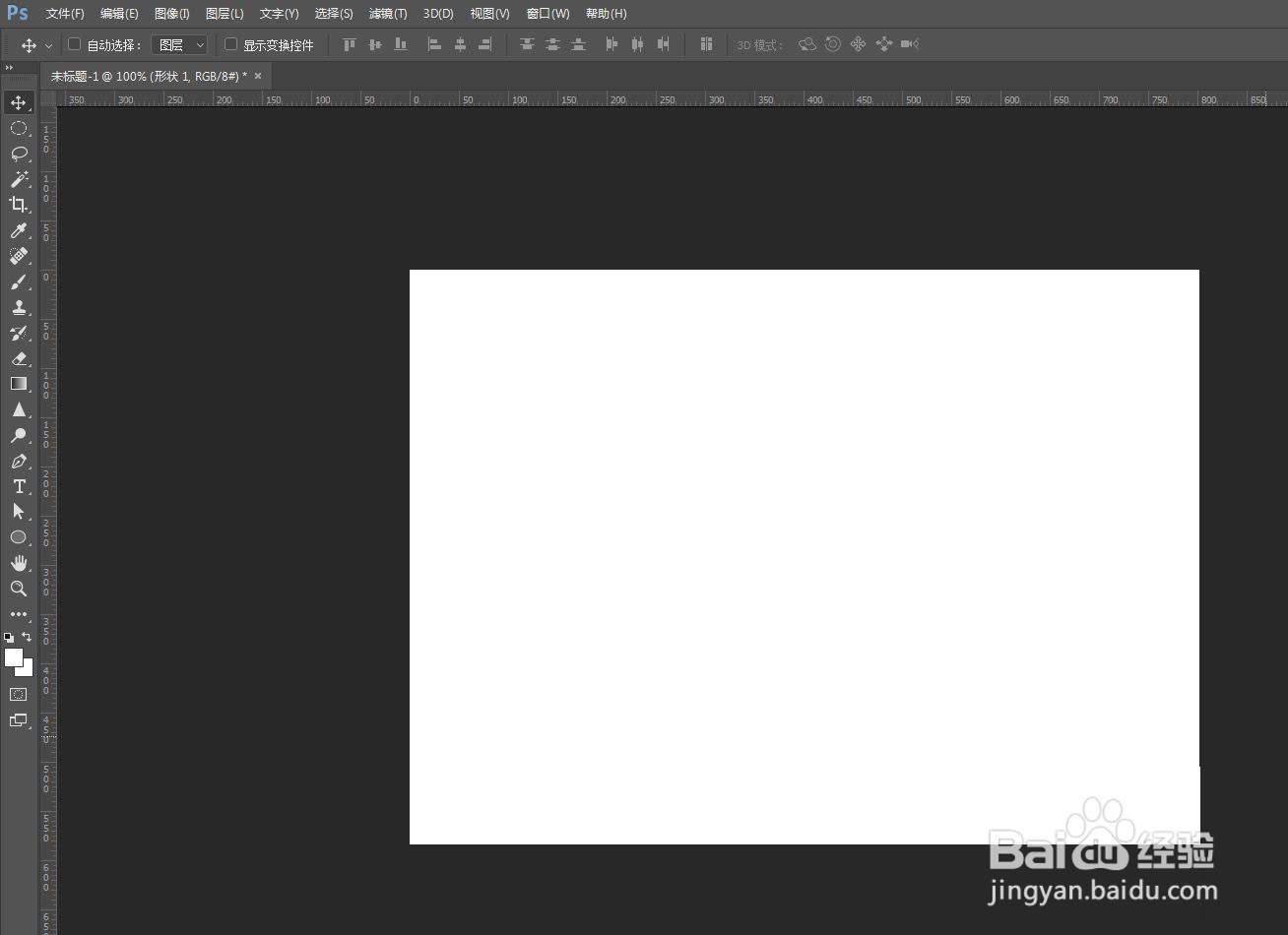
Task: Open the 编辑(E) menu
Action: point(119,14)
